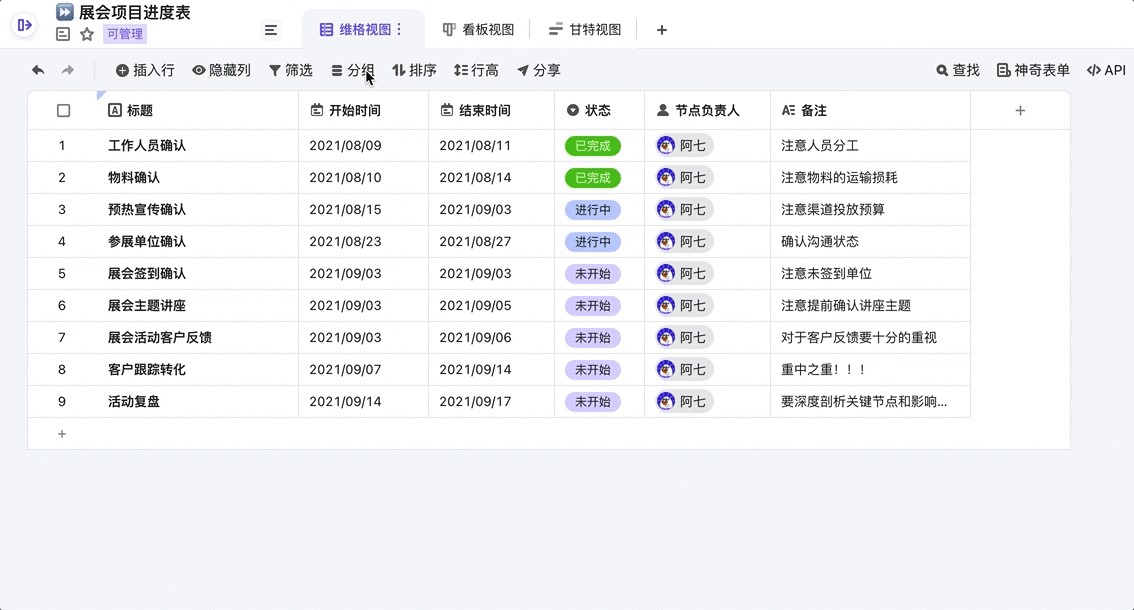
Task: Open 查找 search tool
Action: coord(957,70)
